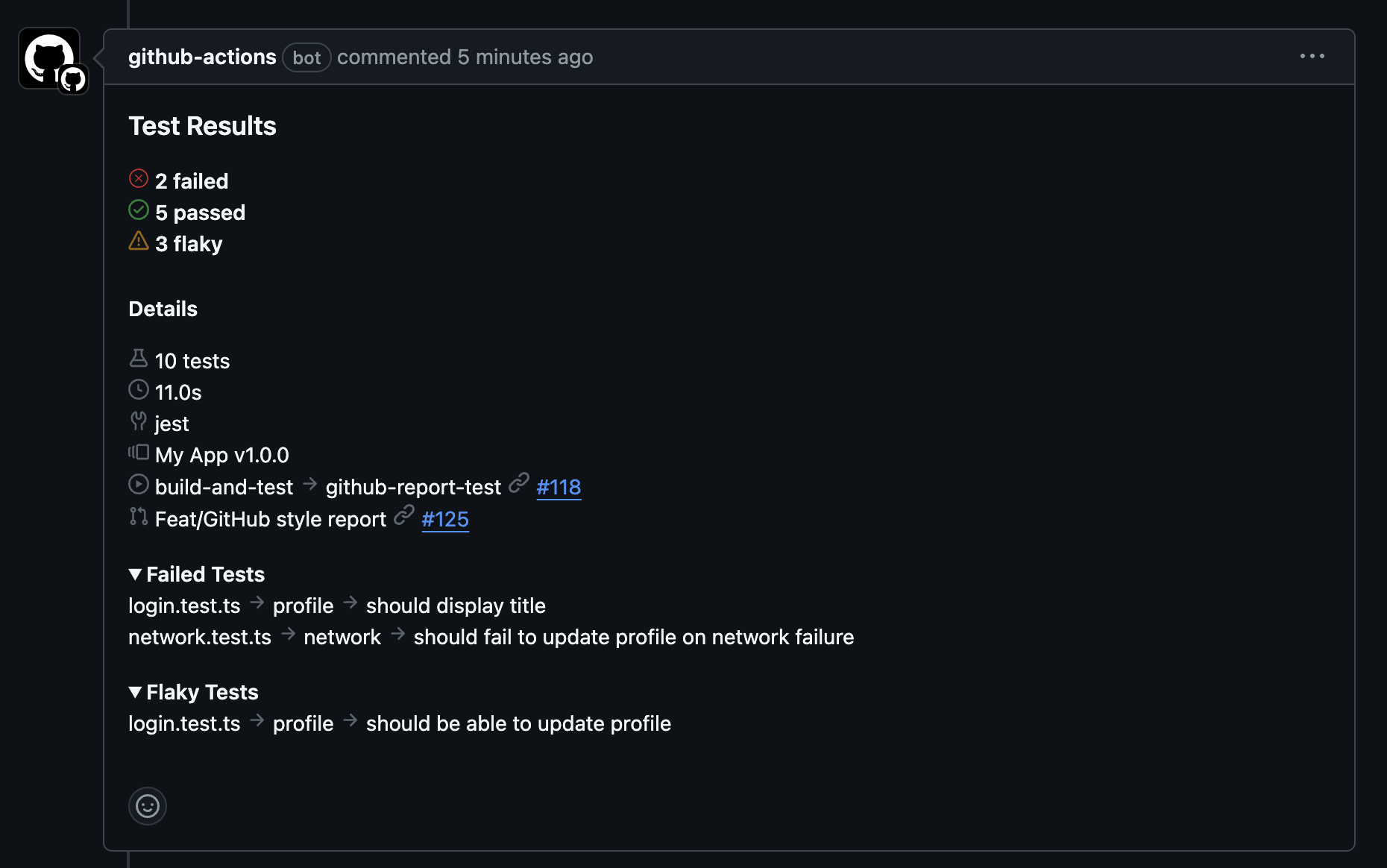
Task: Click the github-actions author name
Action: (202, 57)
